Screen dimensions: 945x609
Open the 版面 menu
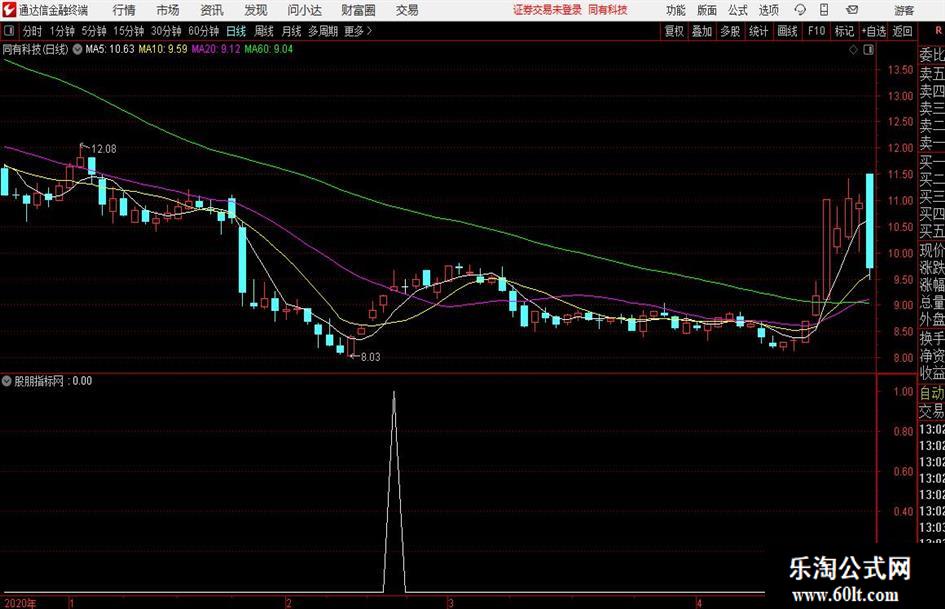pyautogui.click(x=707, y=10)
